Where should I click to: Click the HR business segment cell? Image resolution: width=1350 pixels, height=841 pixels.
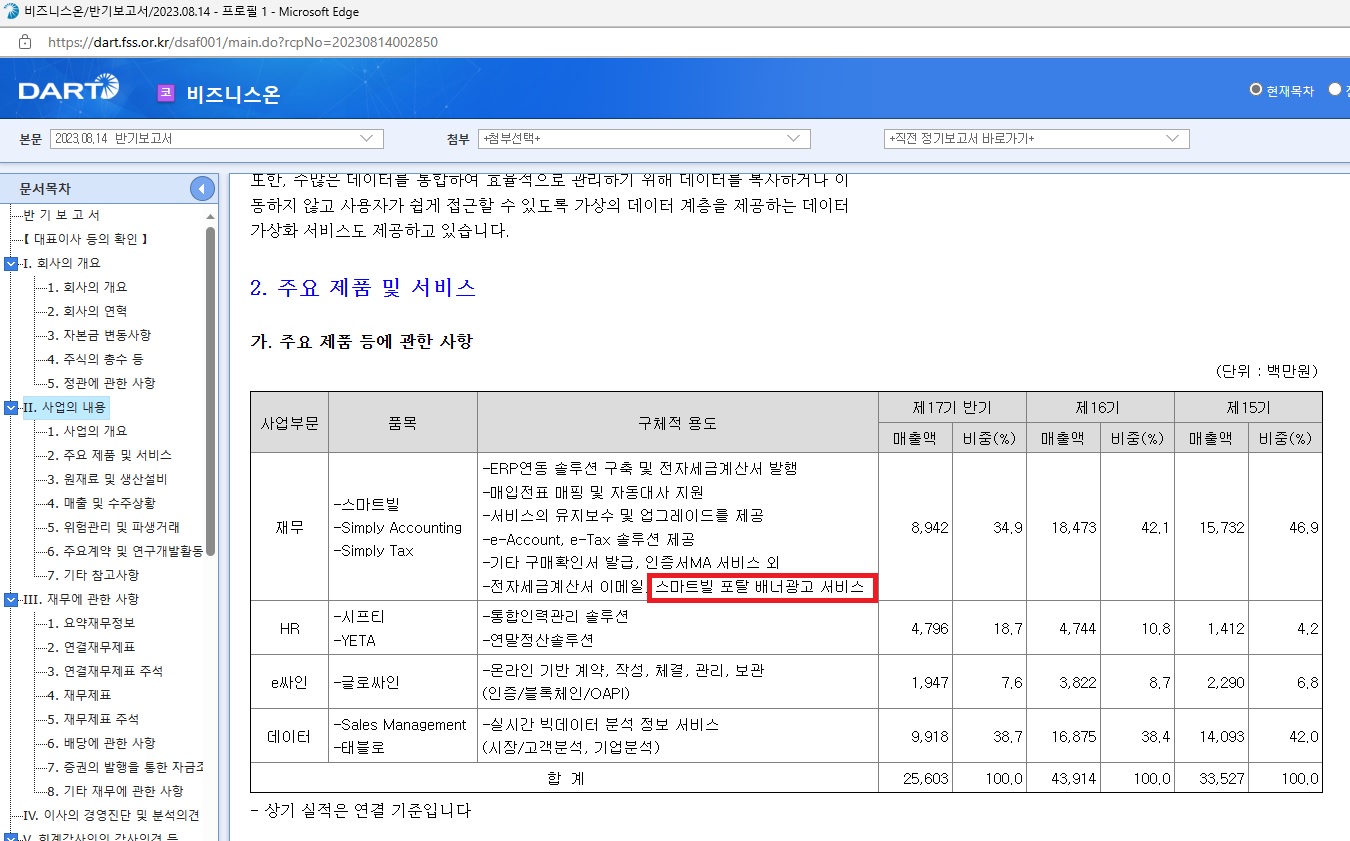click(x=289, y=628)
